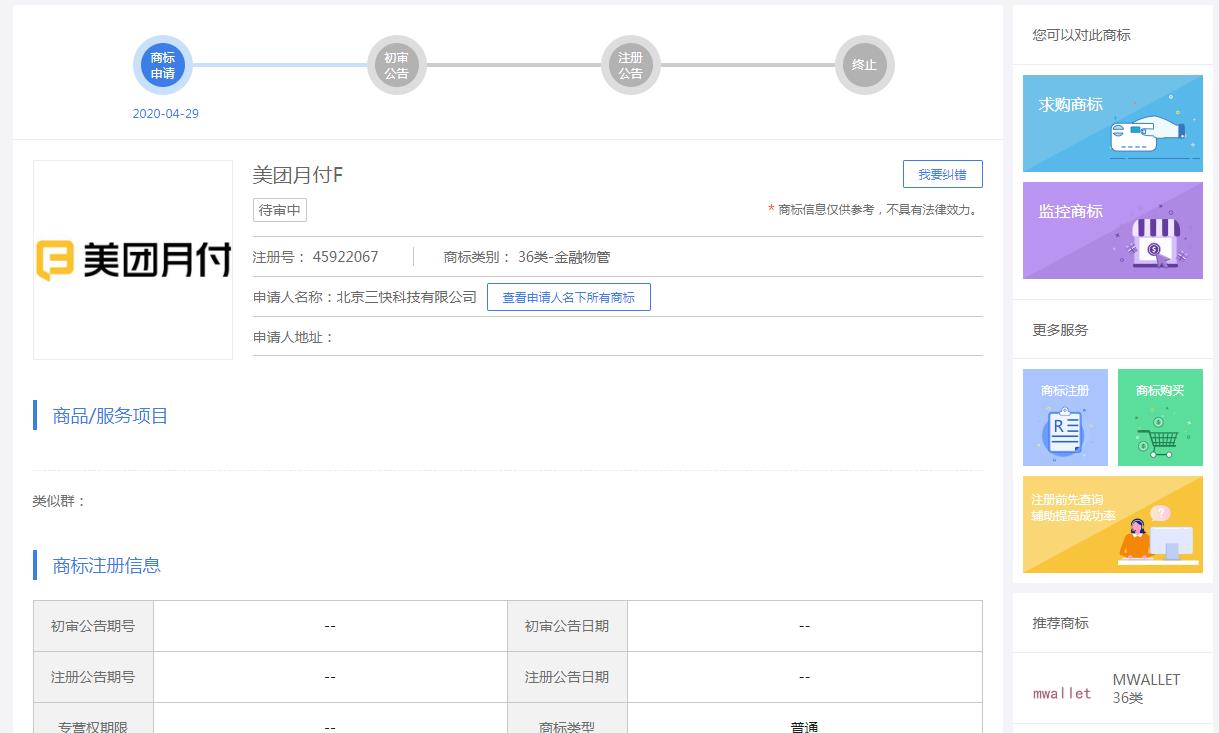This screenshot has width=1219, height=733.
Task: Open the 商标注册 service tile
Action: [x=1065, y=417]
